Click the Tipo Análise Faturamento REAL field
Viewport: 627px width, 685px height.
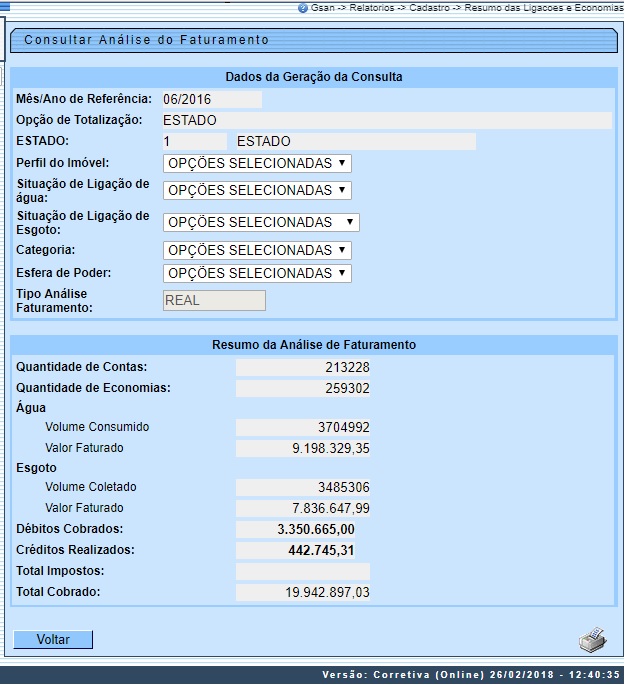coord(214,300)
